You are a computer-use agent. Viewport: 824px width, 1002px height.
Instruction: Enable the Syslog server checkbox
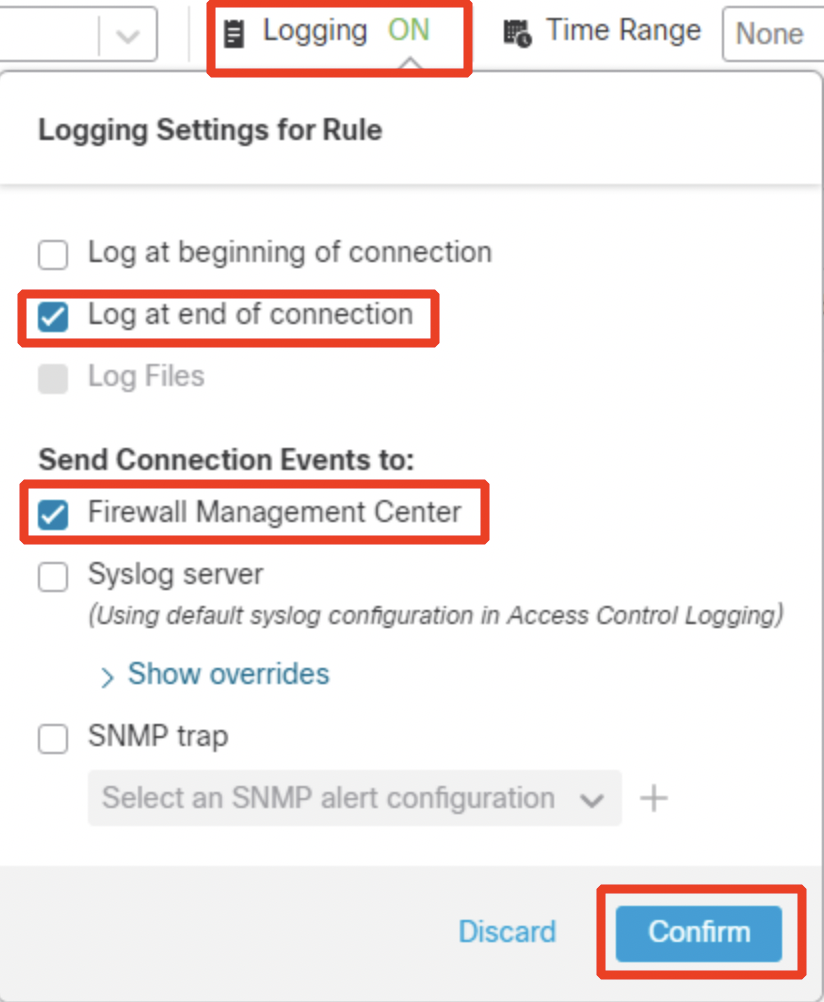pyautogui.click(x=53, y=577)
